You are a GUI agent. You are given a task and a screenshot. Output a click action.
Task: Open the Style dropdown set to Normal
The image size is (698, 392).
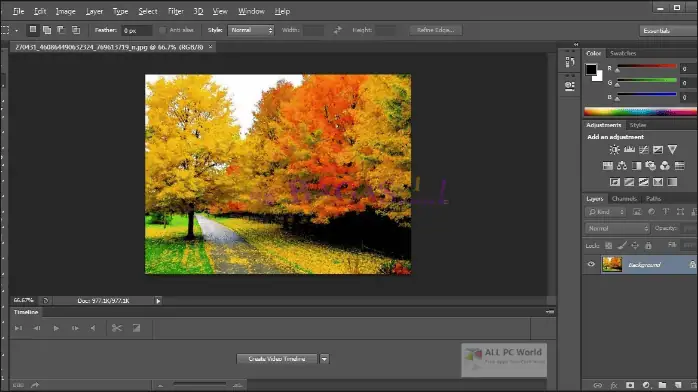click(x=251, y=30)
